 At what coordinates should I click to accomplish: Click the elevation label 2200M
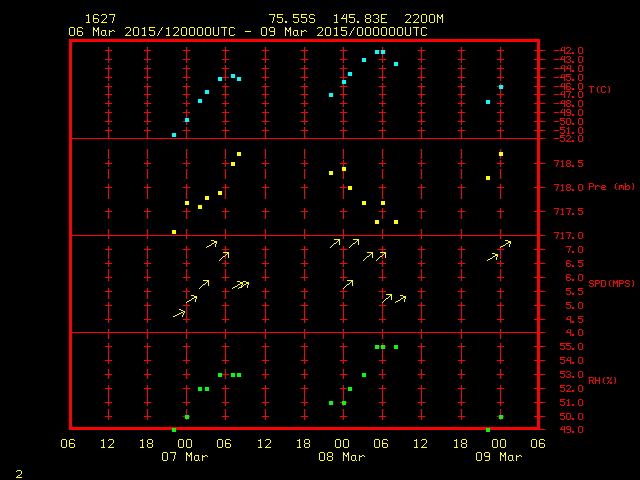tap(424, 19)
